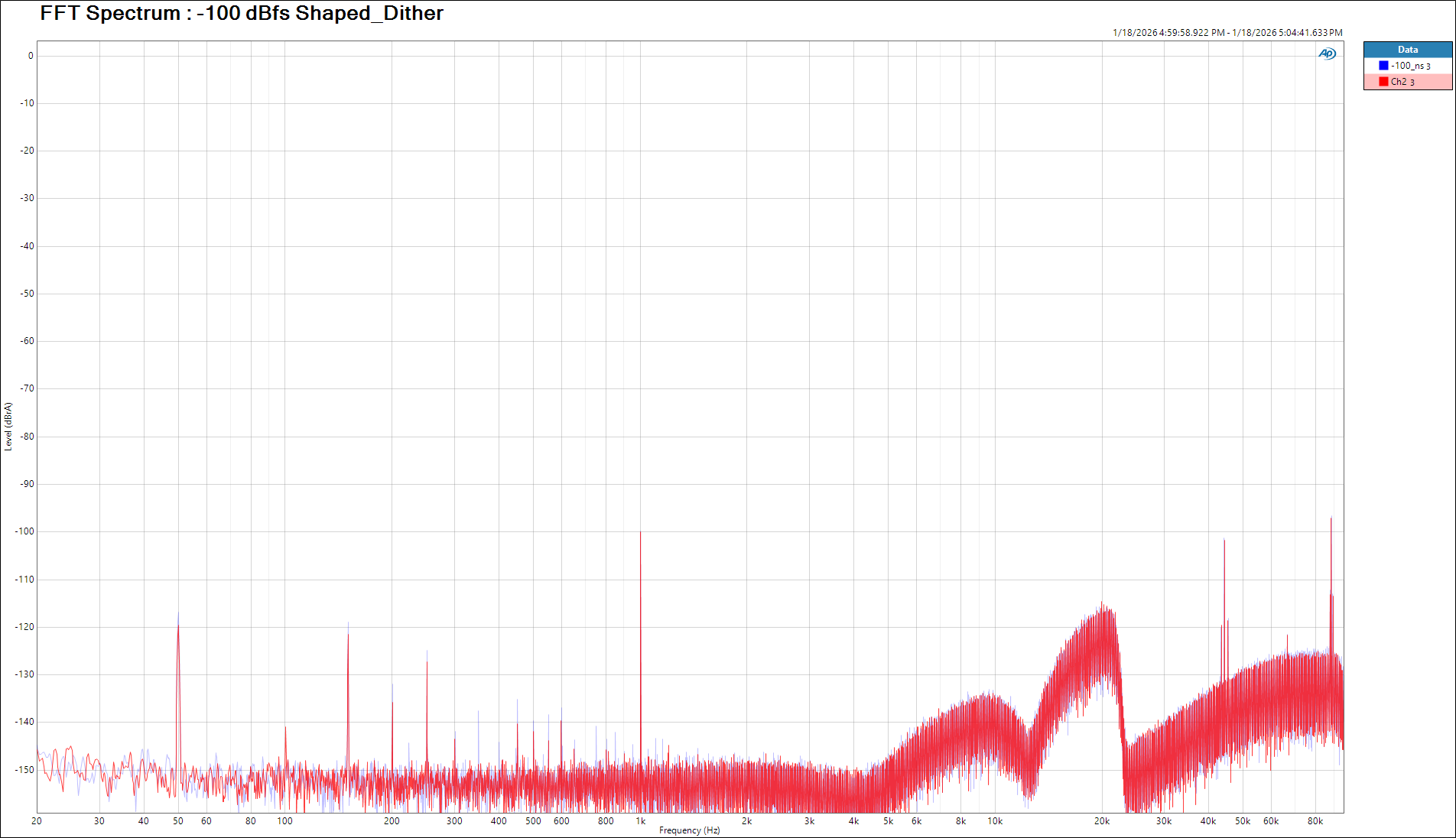Click the 100 tick label on frequency axis
Image resolution: width=1456 pixels, height=838 pixels.
[284, 821]
